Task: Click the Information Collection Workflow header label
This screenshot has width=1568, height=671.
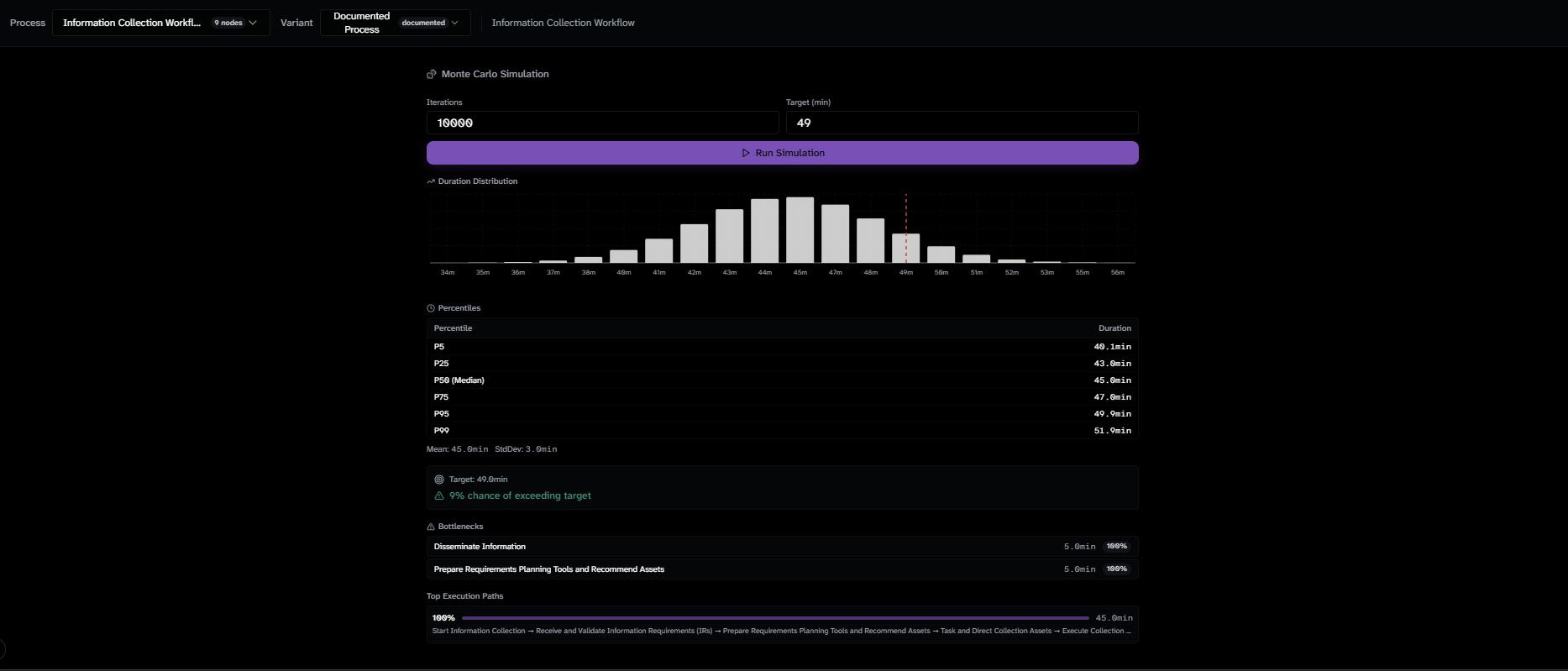Action: coord(564,23)
